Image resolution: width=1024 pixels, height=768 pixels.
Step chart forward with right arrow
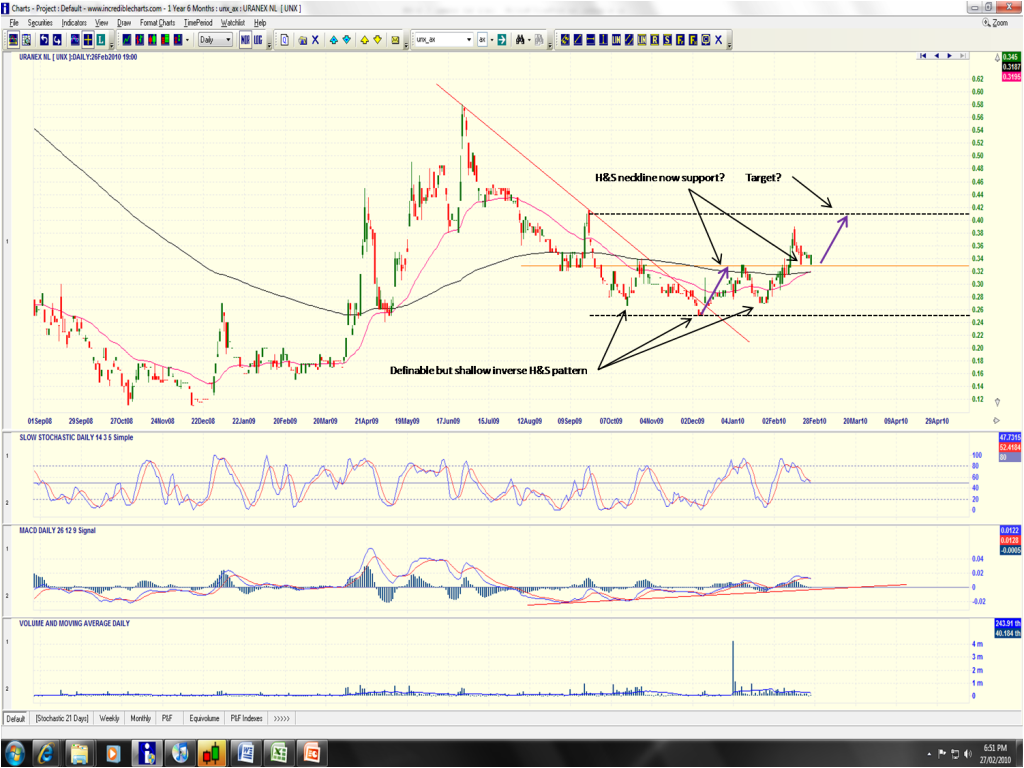pyautogui.click(x=950, y=56)
